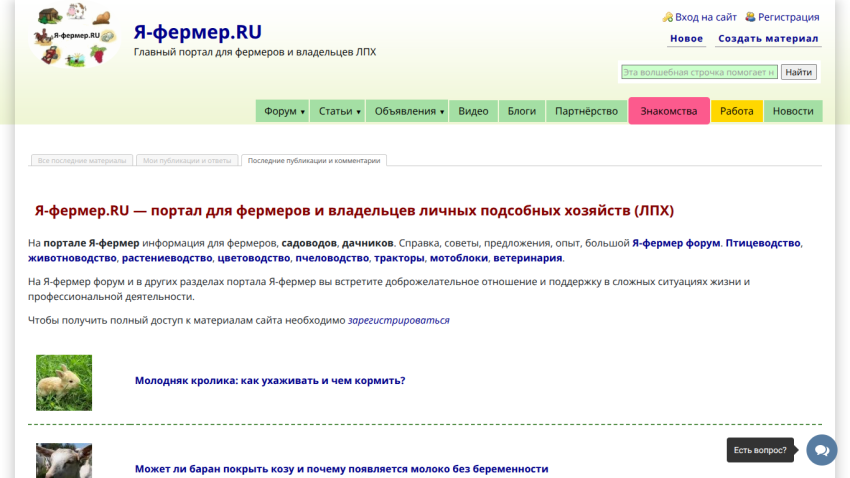The image size is (850, 478).
Task: Expand the Статьи dropdown menu
Action: [338, 111]
